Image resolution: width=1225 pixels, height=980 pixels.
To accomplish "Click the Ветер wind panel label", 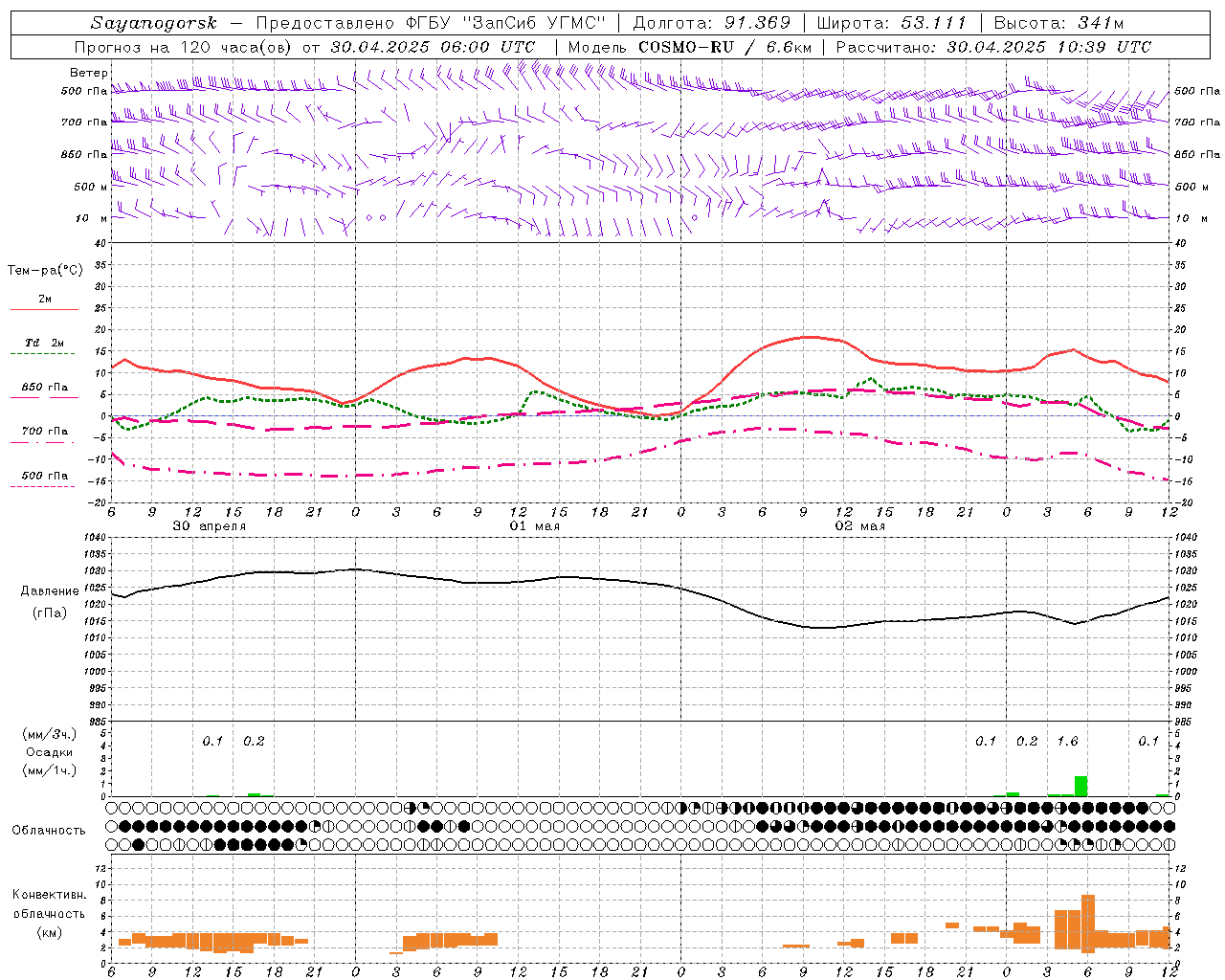I will [x=89, y=73].
